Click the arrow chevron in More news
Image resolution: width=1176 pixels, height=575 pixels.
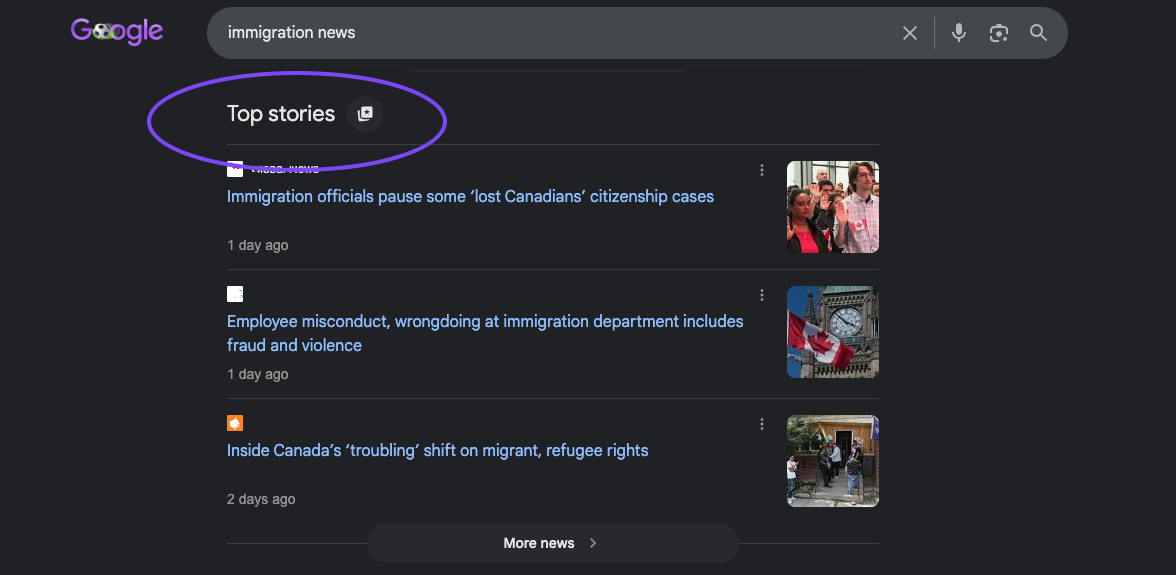pos(593,543)
